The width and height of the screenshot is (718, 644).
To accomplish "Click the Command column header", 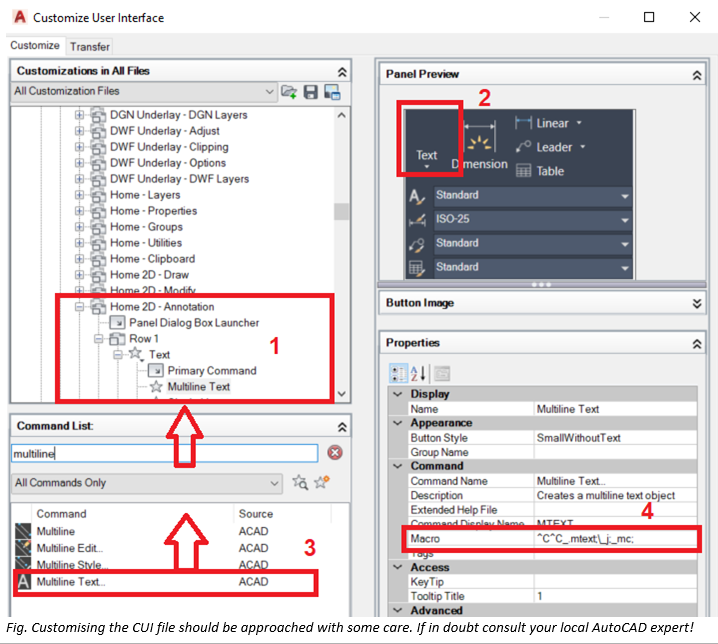I will (132, 514).
